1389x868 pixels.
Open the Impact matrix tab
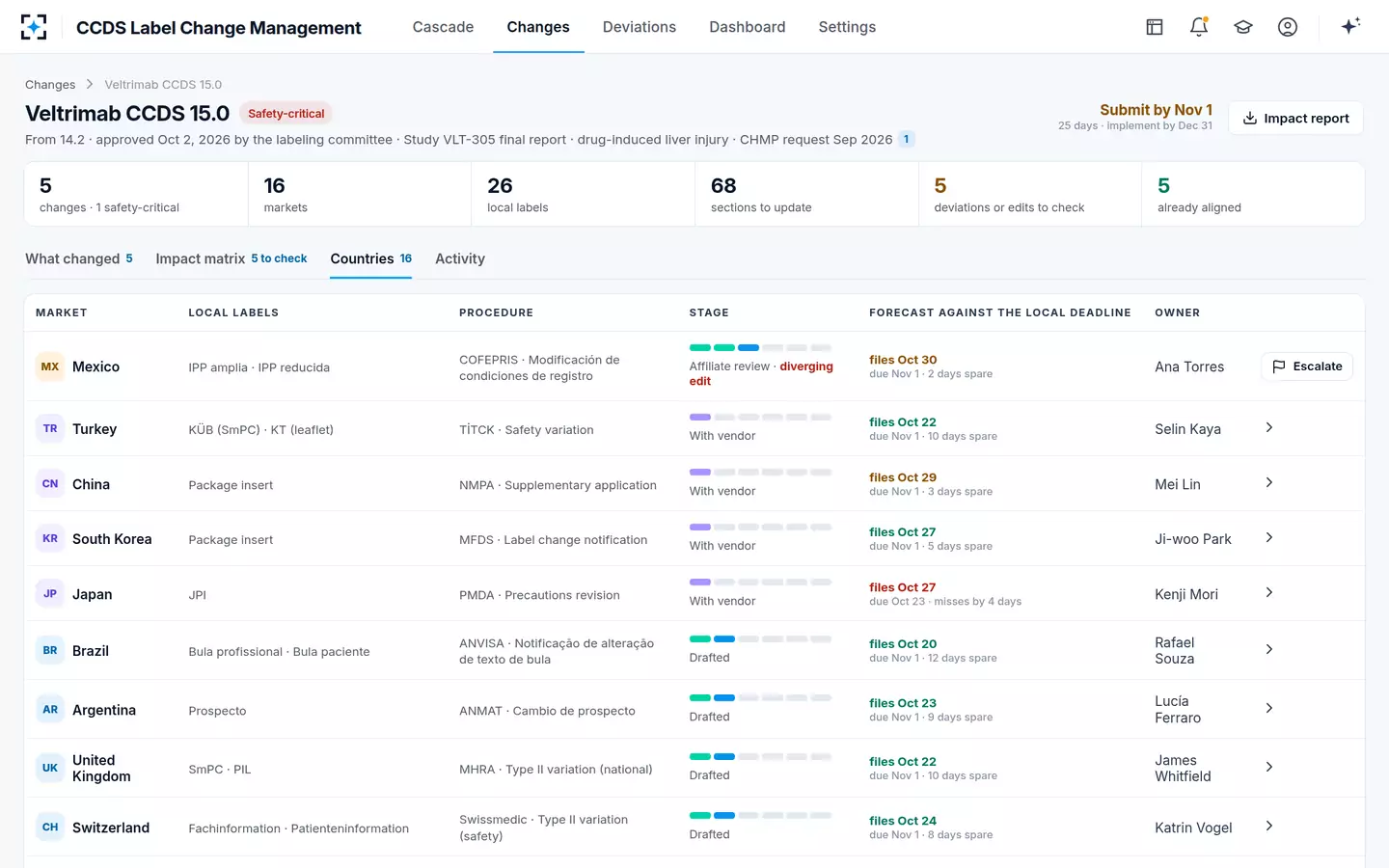point(231,258)
